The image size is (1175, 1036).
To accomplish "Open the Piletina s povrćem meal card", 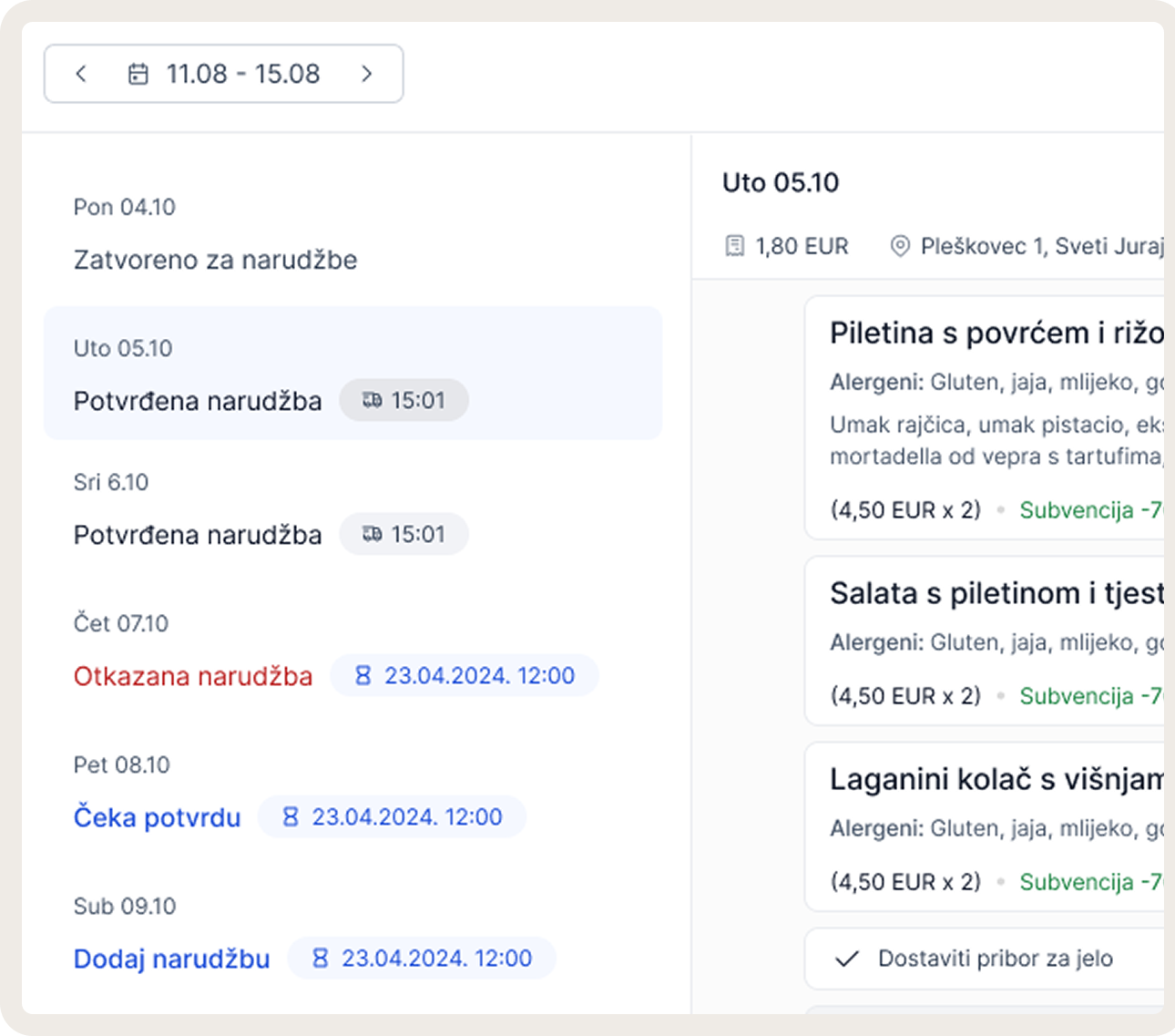I will click(x=984, y=418).
